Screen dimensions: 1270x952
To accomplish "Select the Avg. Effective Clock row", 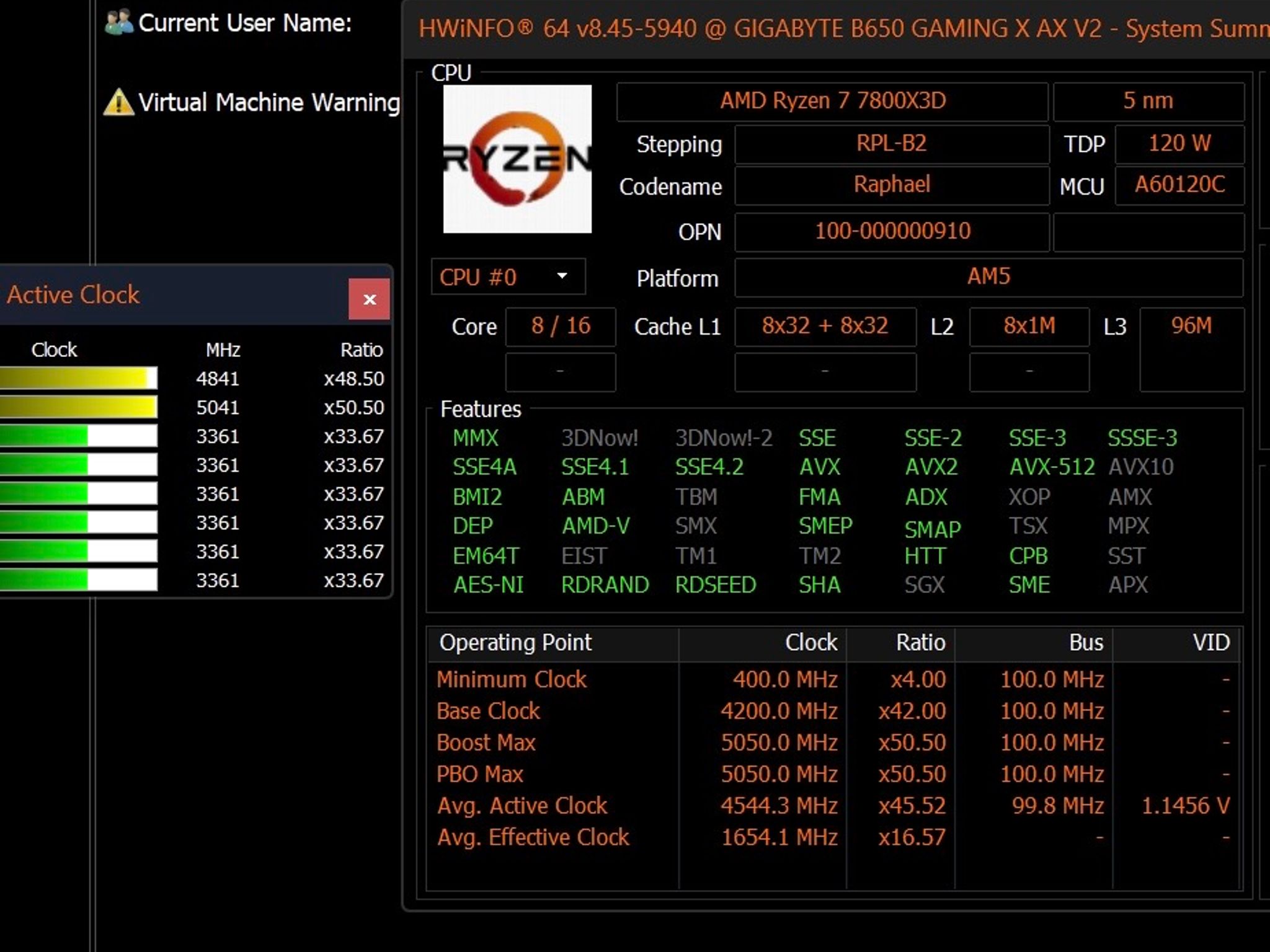I will tap(833, 838).
